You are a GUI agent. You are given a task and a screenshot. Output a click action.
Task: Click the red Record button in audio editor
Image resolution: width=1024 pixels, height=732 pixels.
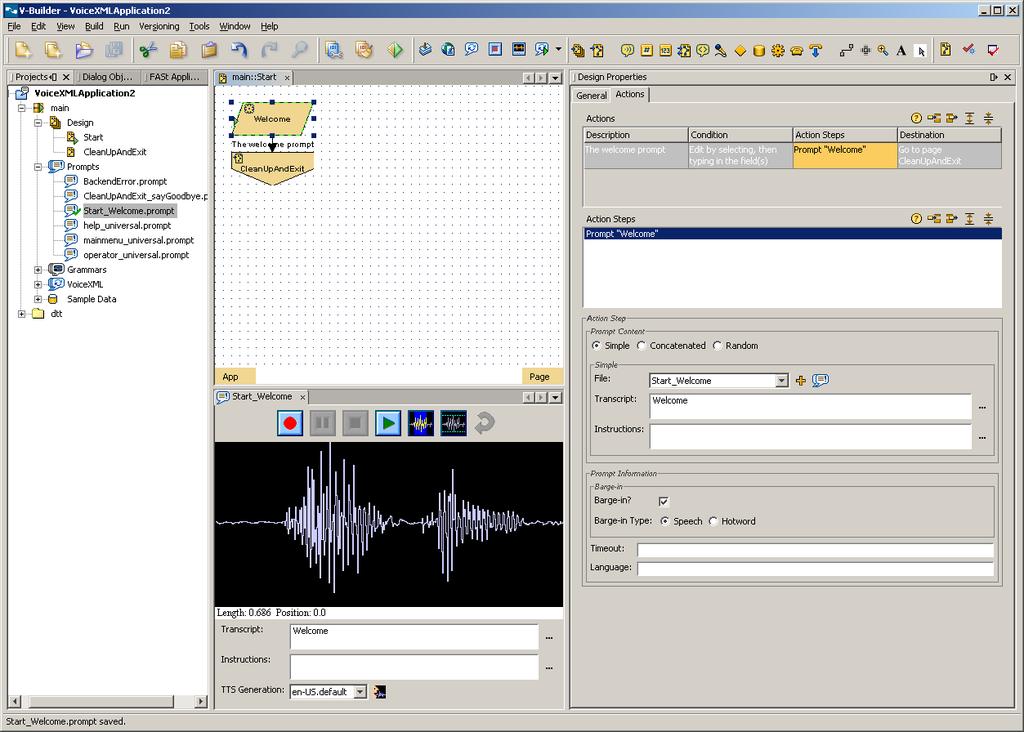click(290, 423)
